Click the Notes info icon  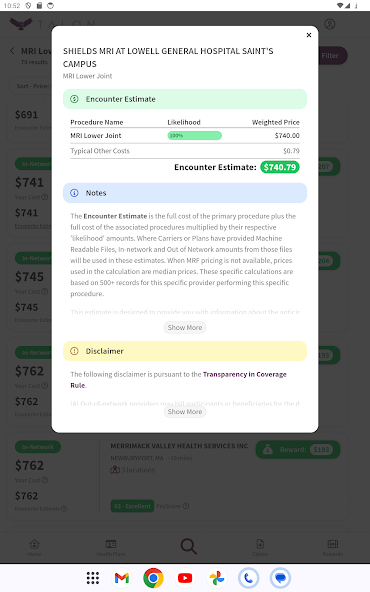(x=74, y=193)
